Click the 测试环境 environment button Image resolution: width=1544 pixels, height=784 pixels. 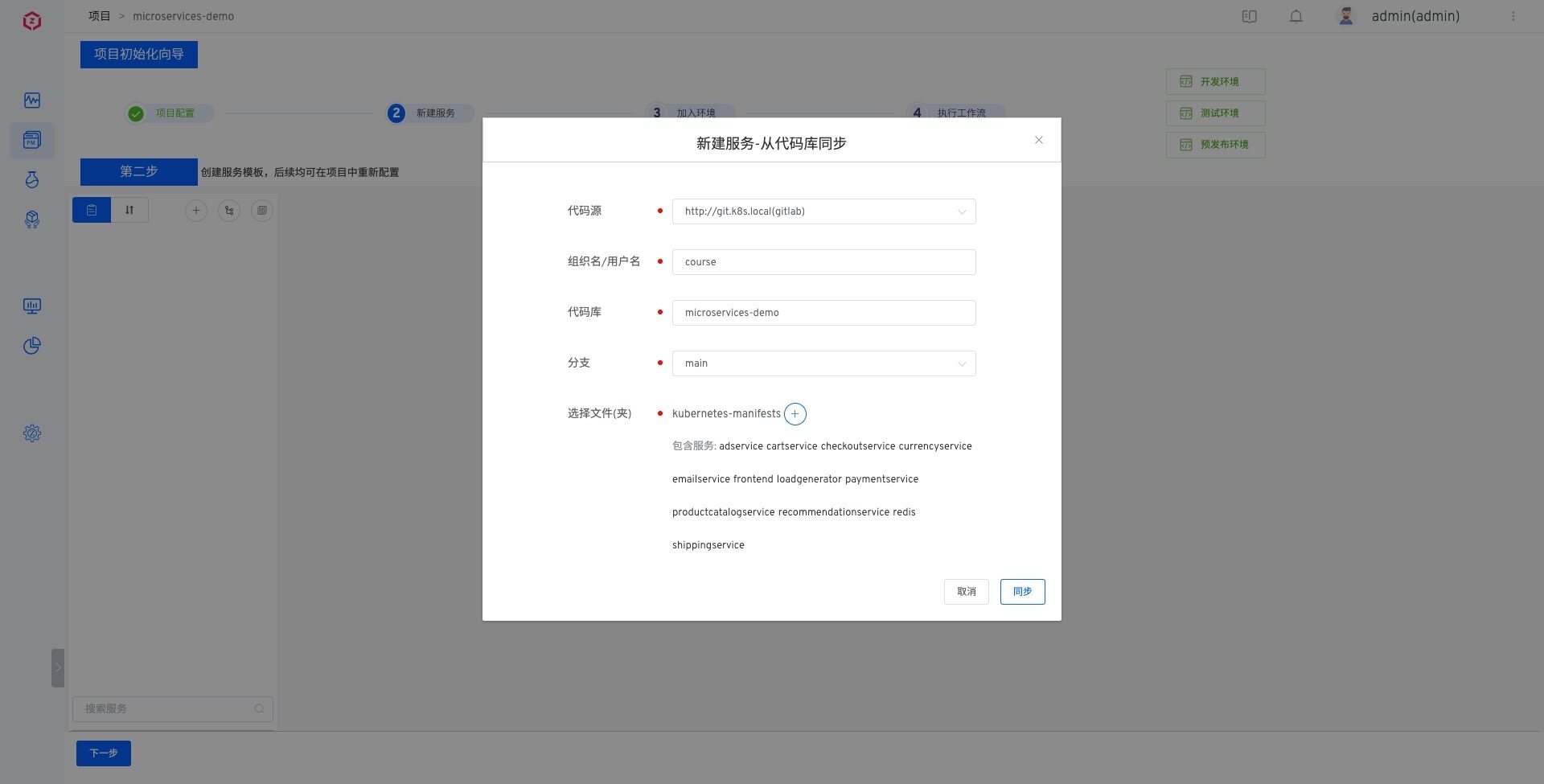pos(1215,113)
